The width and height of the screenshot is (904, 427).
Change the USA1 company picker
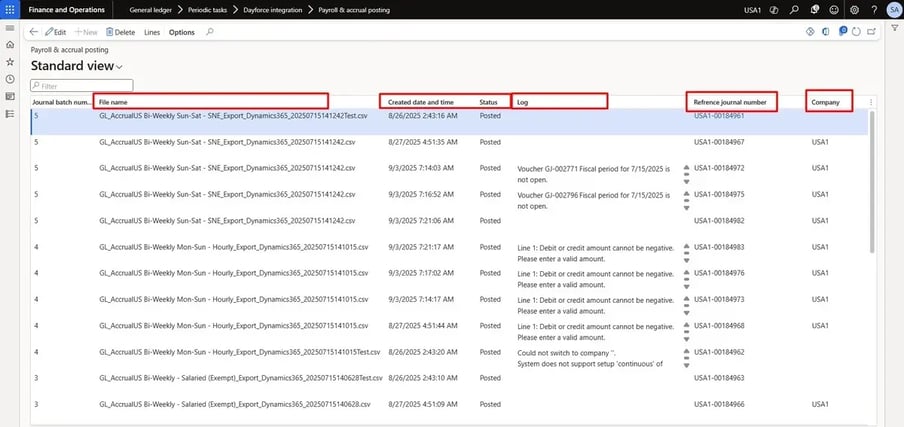click(752, 10)
